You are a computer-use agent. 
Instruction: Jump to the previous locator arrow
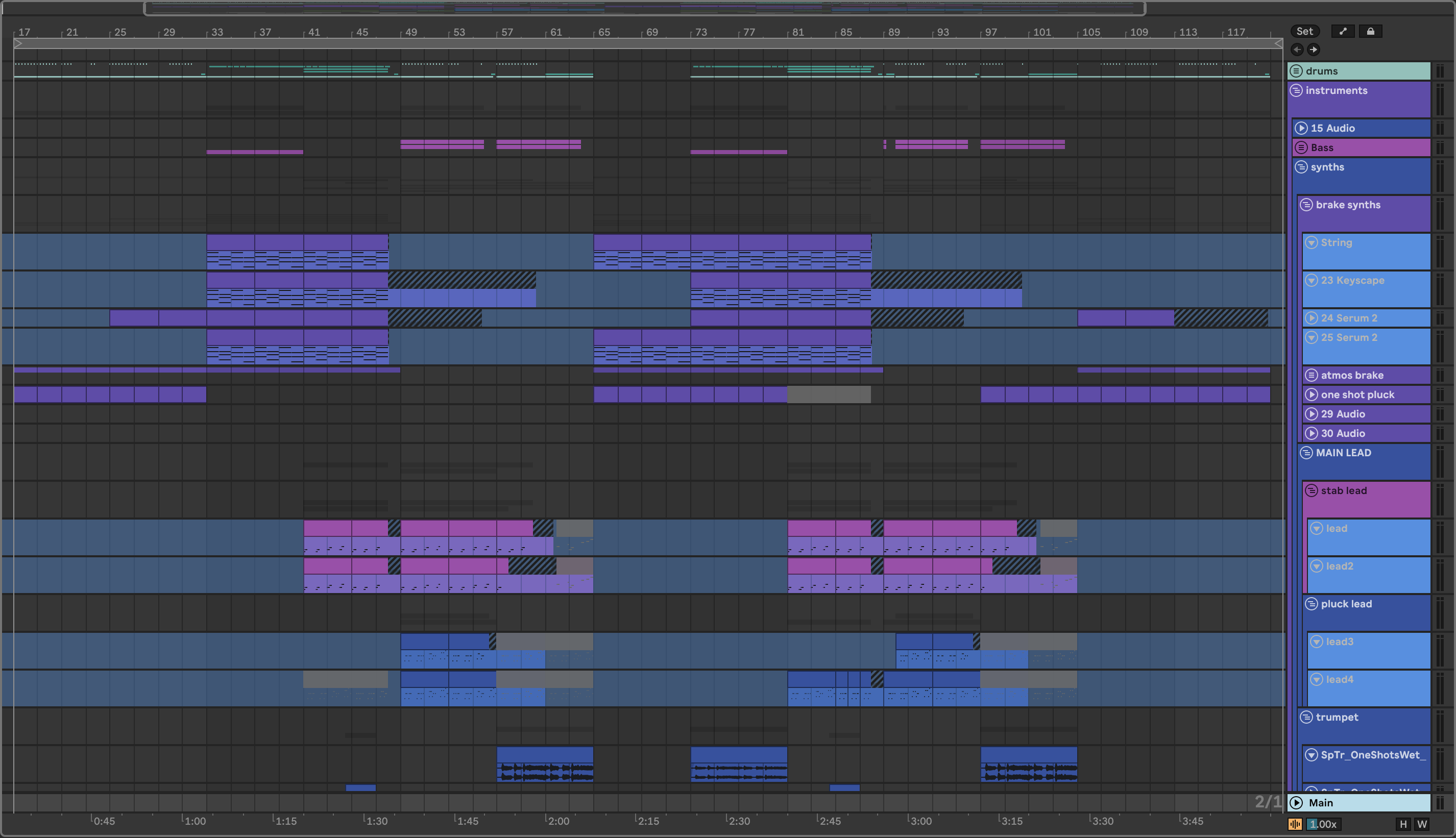point(1297,50)
